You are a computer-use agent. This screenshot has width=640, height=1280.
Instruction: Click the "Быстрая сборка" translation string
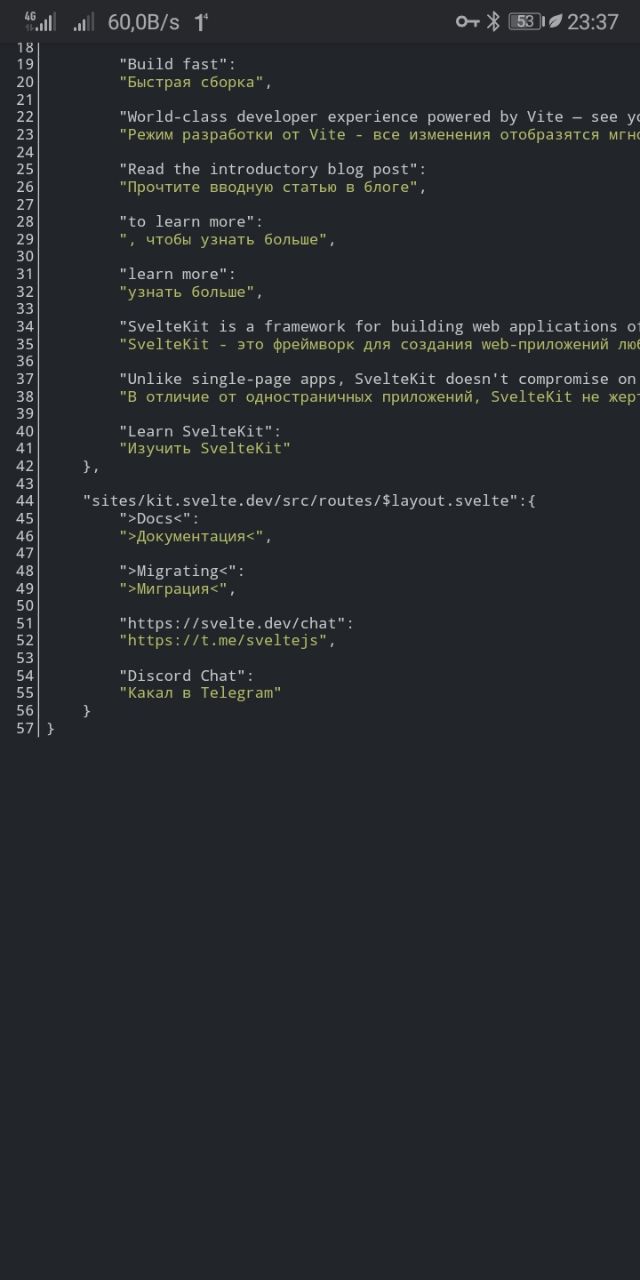tap(195, 82)
